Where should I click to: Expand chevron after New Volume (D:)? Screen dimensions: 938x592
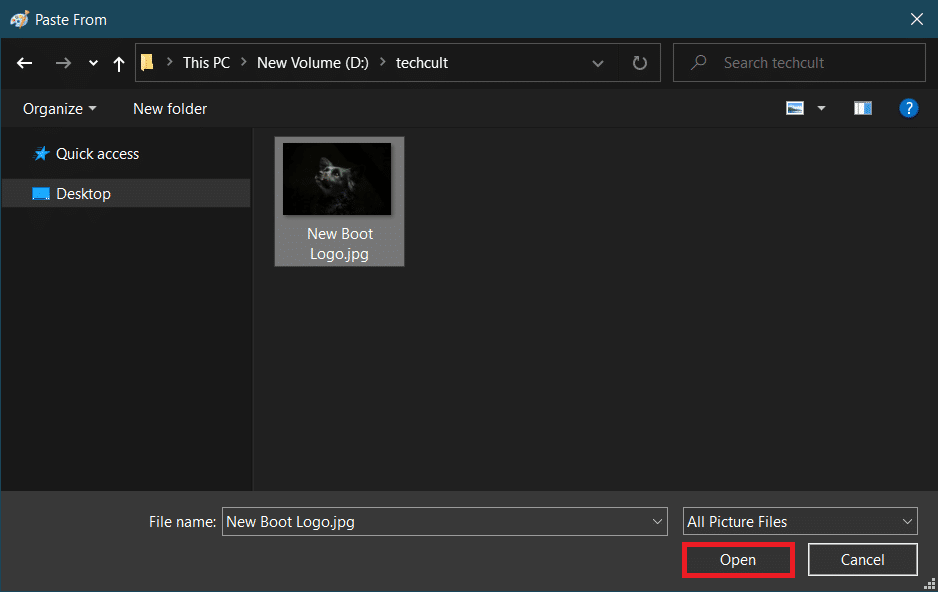pyautogui.click(x=383, y=62)
